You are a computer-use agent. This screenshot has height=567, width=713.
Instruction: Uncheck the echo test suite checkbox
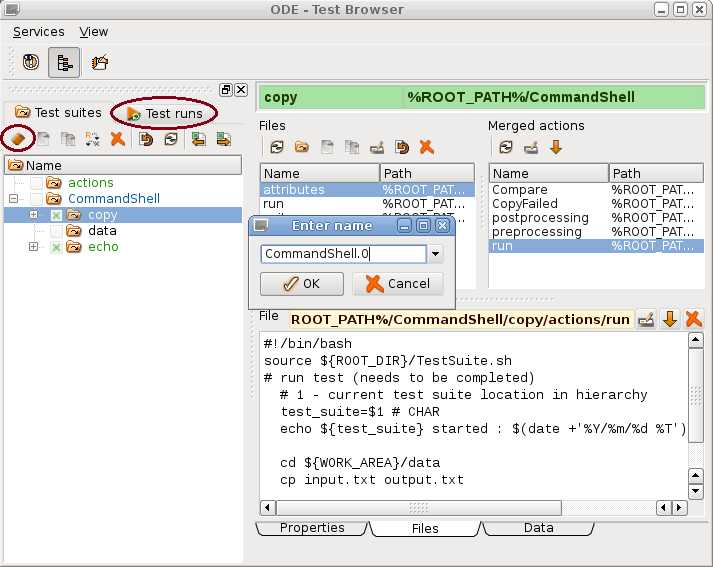(57, 247)
